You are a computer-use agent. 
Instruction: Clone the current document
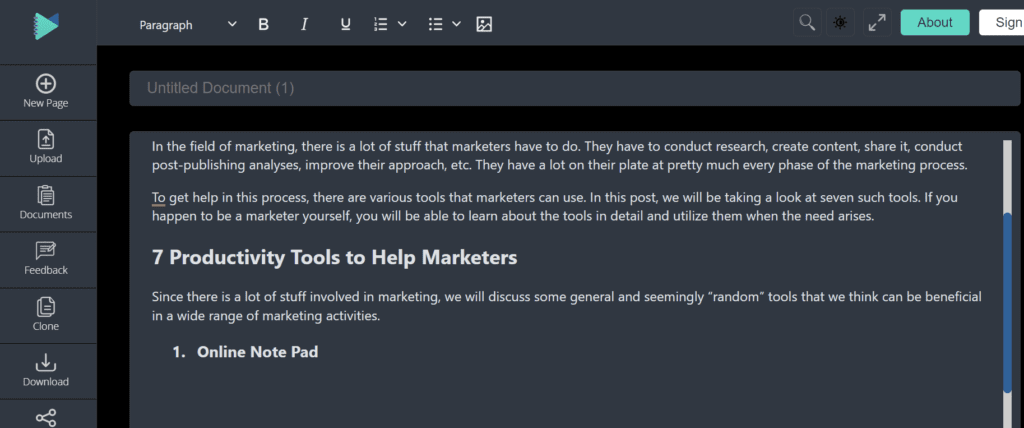pos(46,315)
